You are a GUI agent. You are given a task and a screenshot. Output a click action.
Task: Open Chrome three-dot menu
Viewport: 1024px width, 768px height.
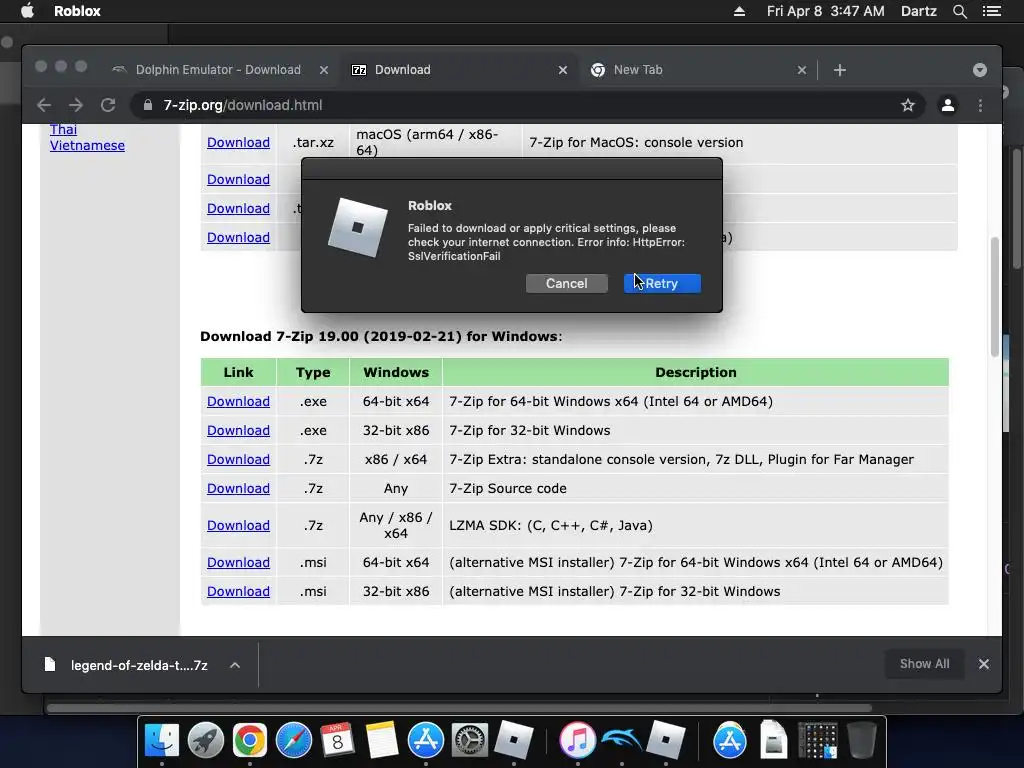pyautogui.click(x=980, y=105)
